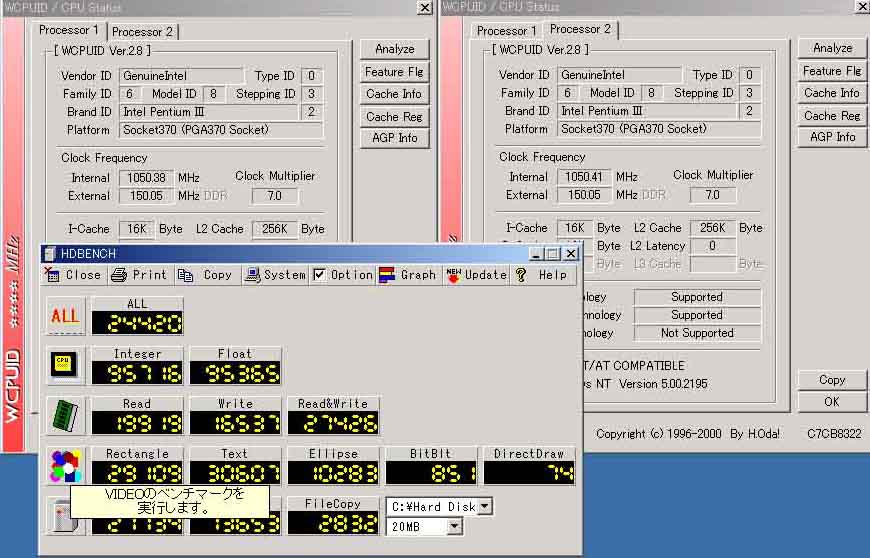The width and height of the screenshot is (870, 558).
Task: Click Socket370 Platform field in right window
Action: click(659, 129)
